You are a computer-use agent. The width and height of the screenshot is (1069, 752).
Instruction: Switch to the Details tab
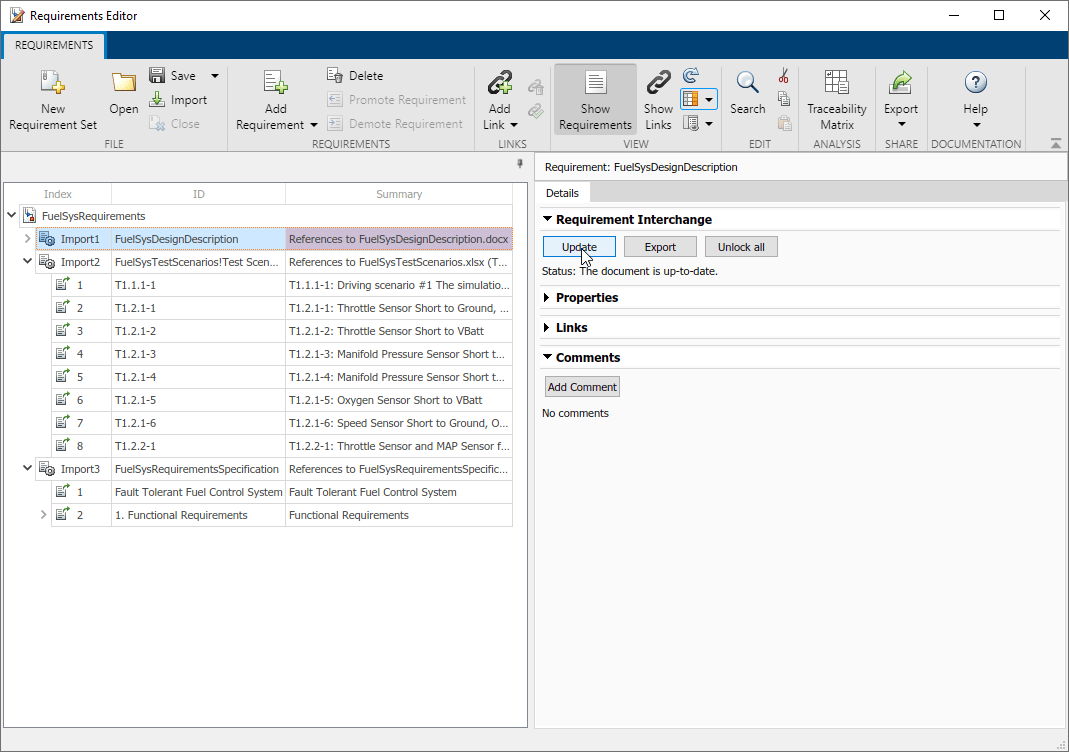click(x=562, y=193)
